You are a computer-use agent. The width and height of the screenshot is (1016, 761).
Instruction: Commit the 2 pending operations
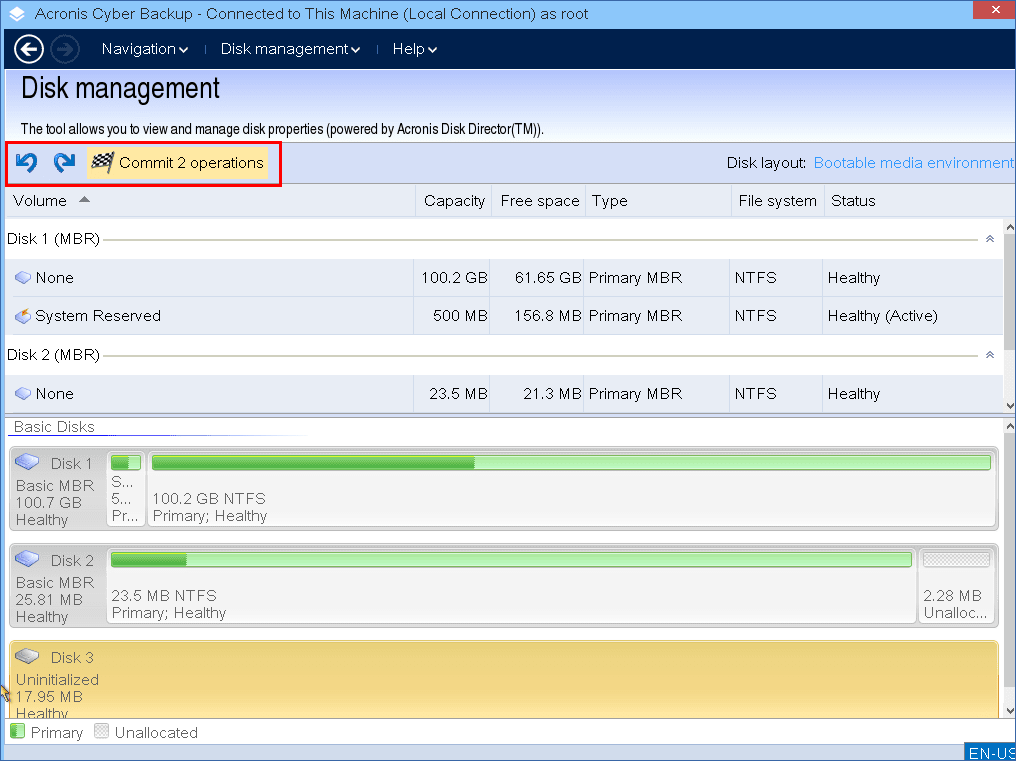(x=180, y=162)
